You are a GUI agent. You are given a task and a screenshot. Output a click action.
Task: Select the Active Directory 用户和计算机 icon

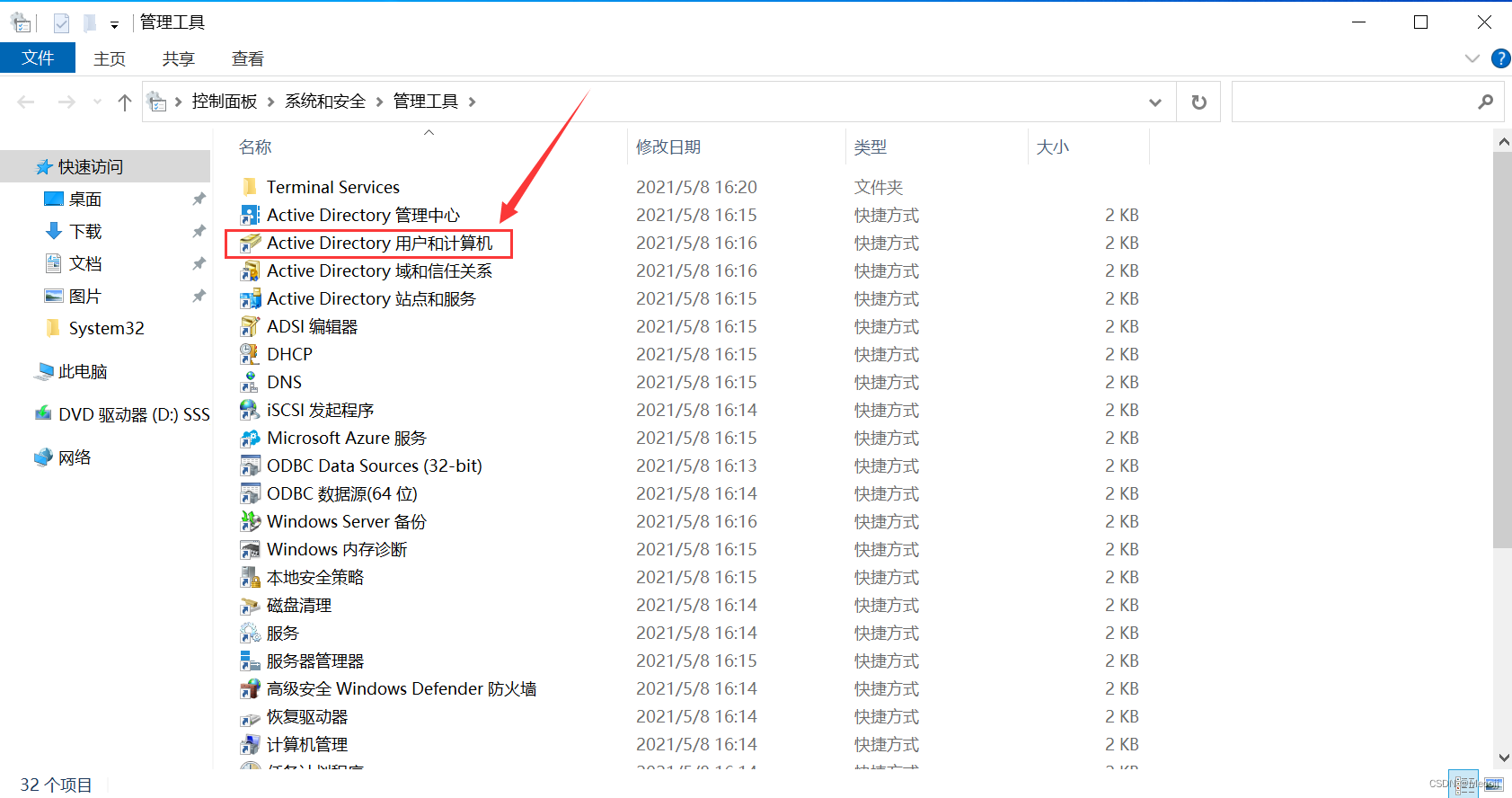(x=250, y=243)
